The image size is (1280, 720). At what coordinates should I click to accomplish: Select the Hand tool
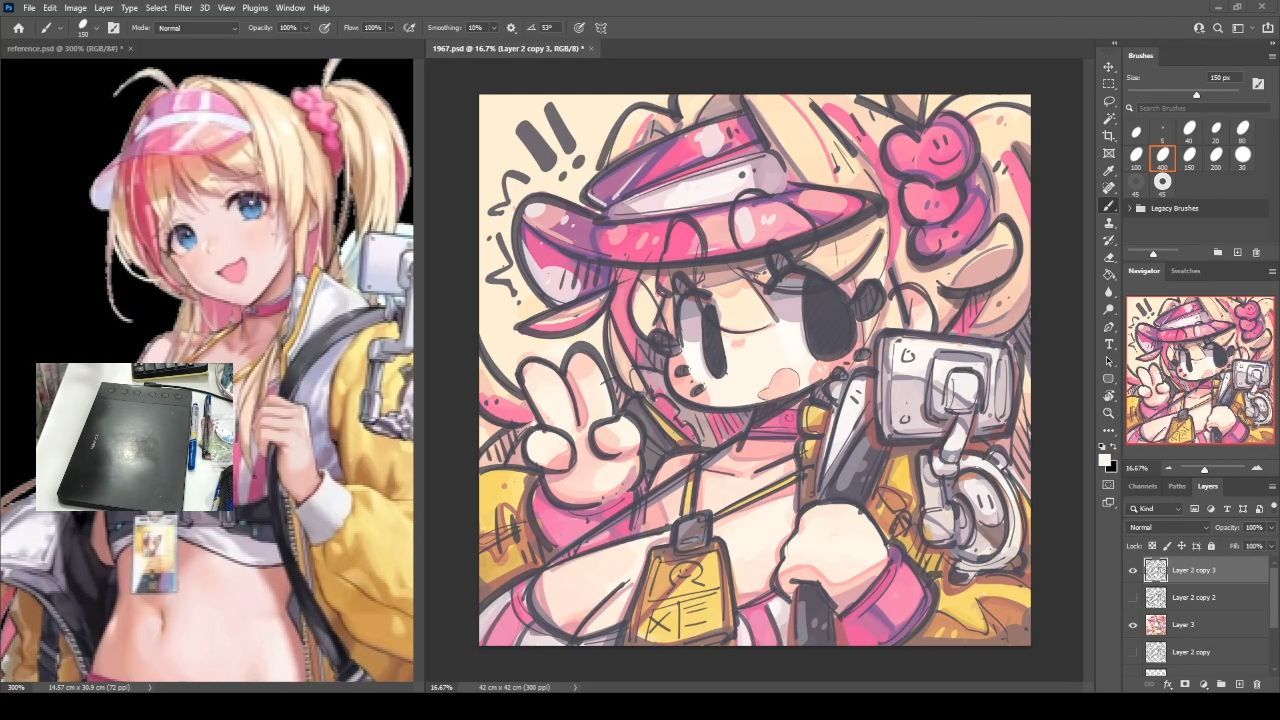[x=1108, y=396]
